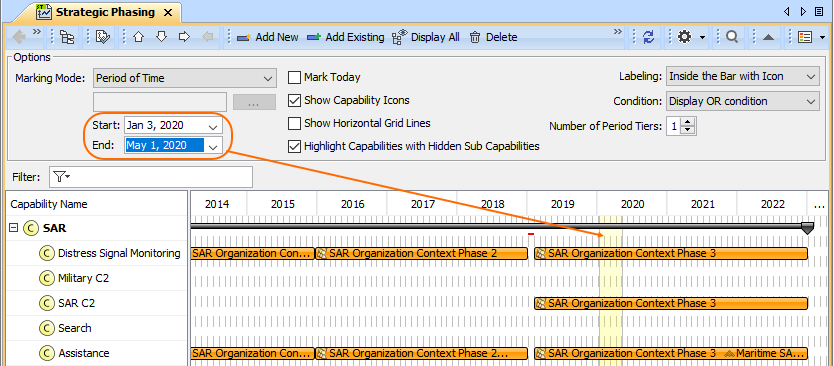Expand the toolbar overflow chevron beside Delete
This screenshot has height=366, width=834.
(618, 32)
